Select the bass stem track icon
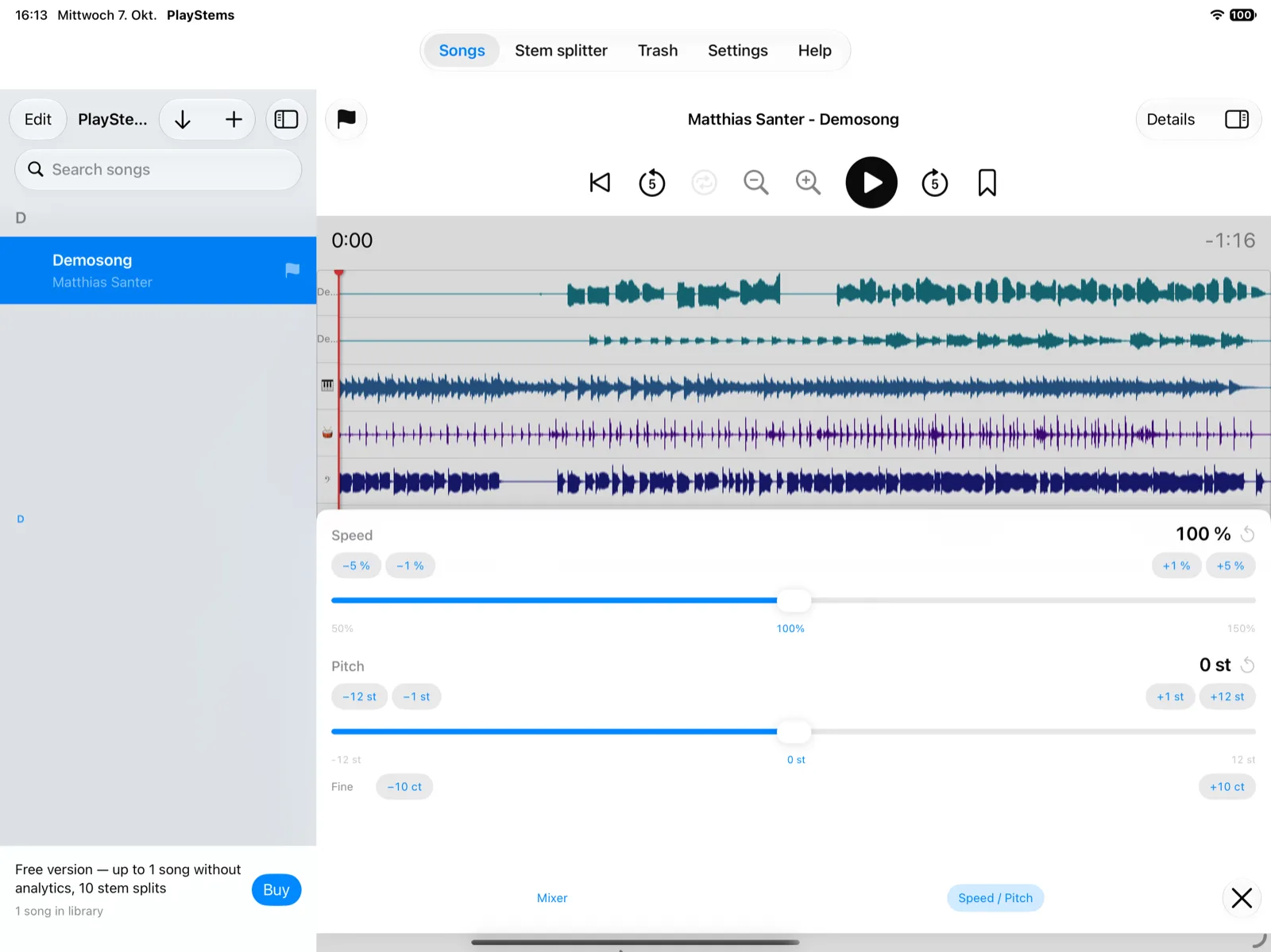The width and height of the screenshot is (1271, 952). [327, 480]
